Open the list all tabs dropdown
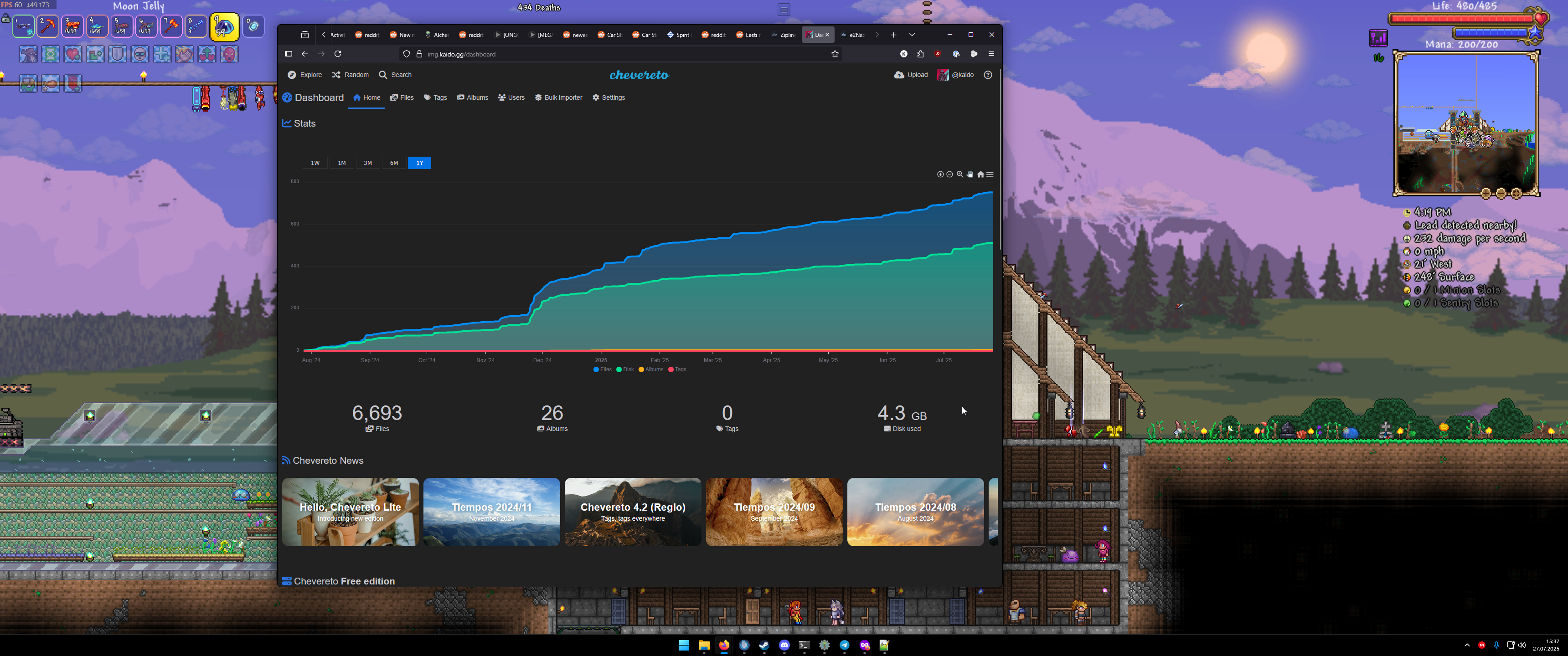This screenshot has width=1568, height=656. tap(912, 35)
